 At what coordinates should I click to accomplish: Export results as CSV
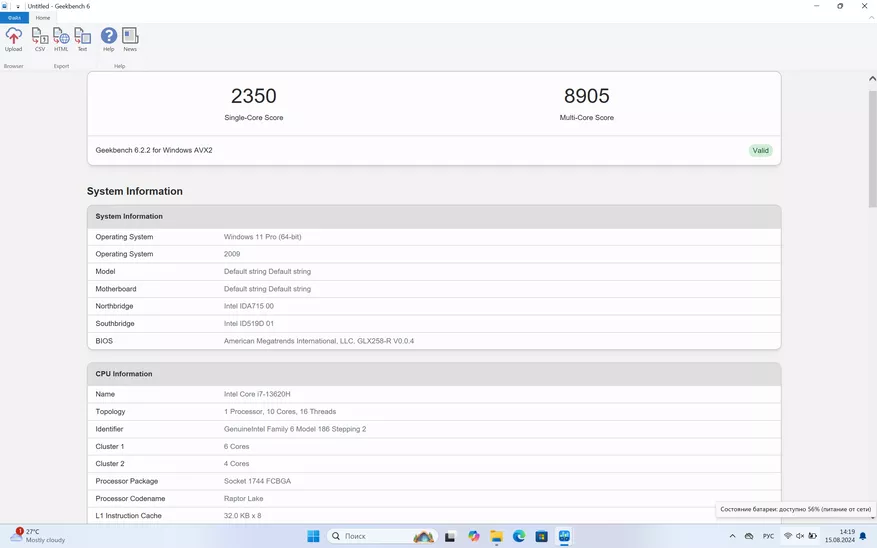click(40, 39)
